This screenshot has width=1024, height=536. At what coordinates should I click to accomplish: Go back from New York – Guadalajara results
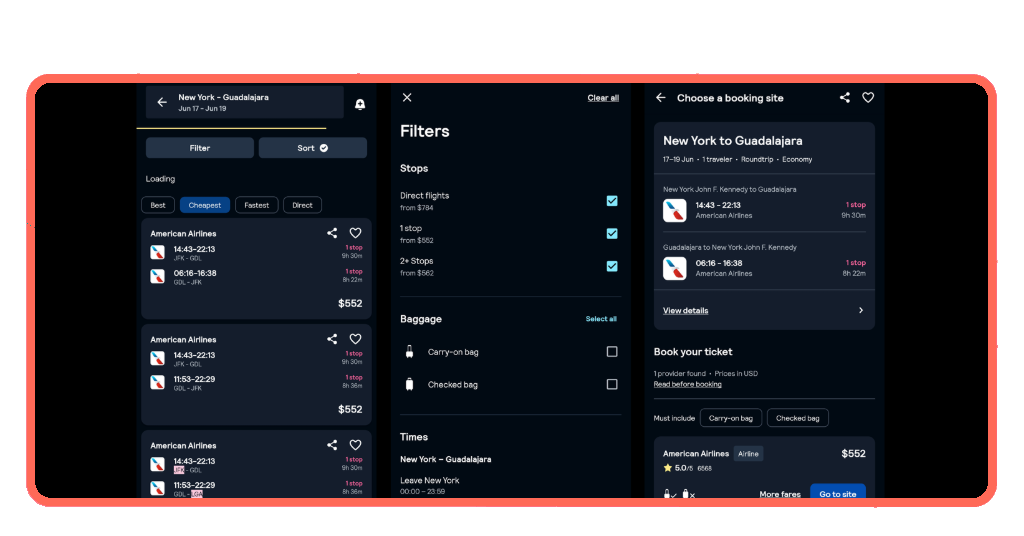coord(162,102)
